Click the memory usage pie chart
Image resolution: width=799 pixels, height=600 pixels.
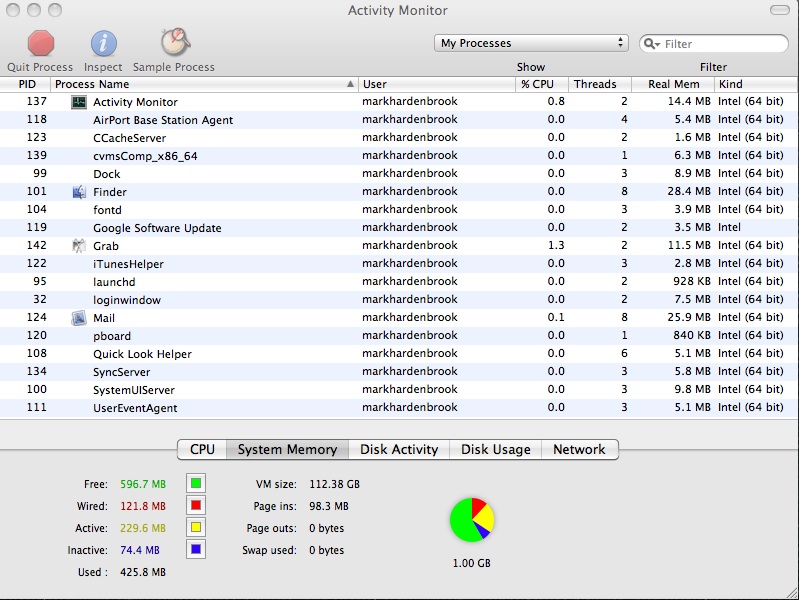[x=472, y=520]
